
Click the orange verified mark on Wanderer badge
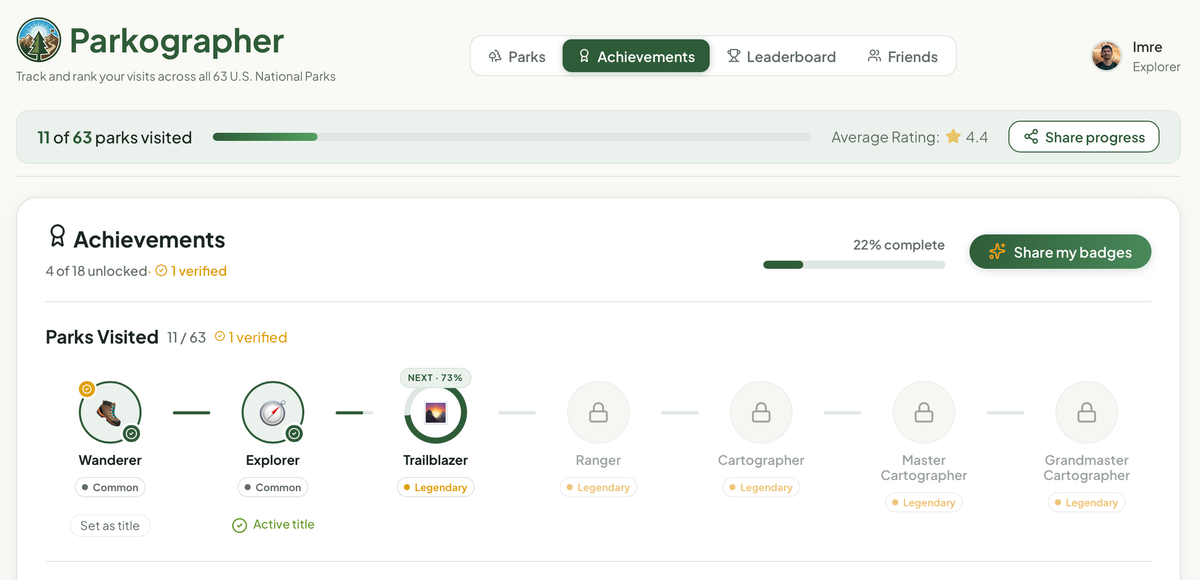pos(87,389)
